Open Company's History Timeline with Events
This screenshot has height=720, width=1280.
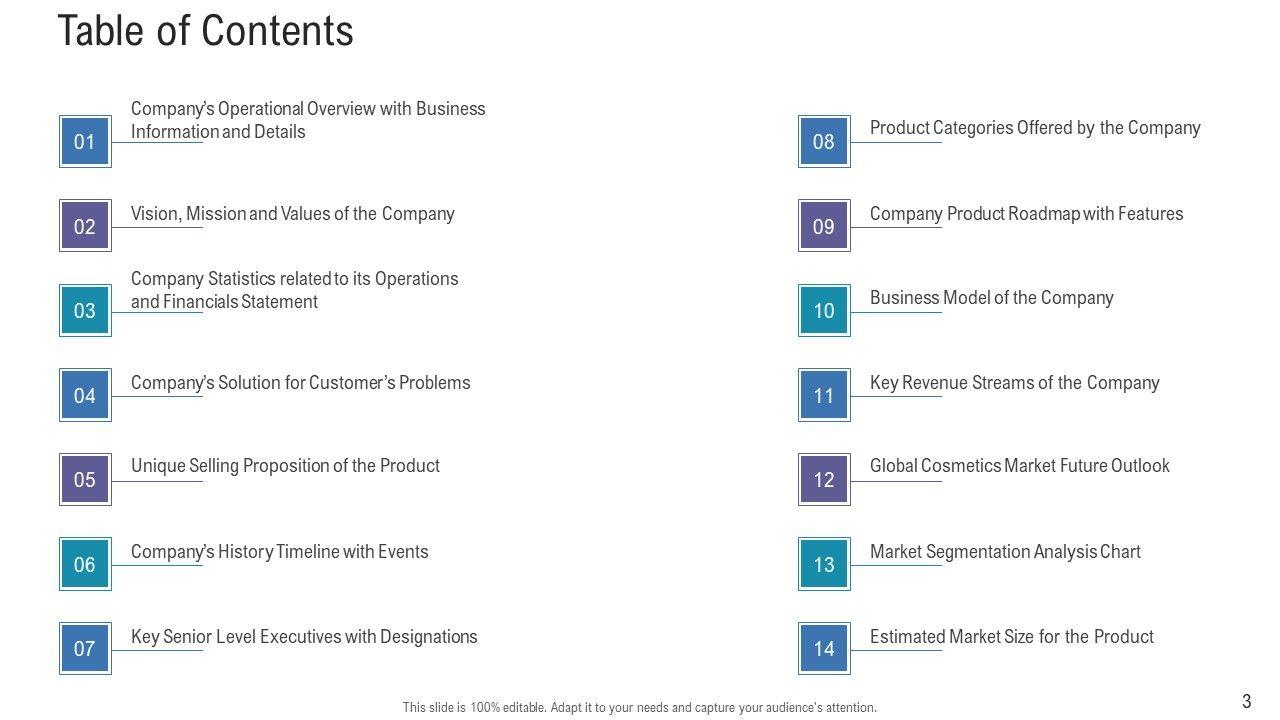tap(279, 552)
